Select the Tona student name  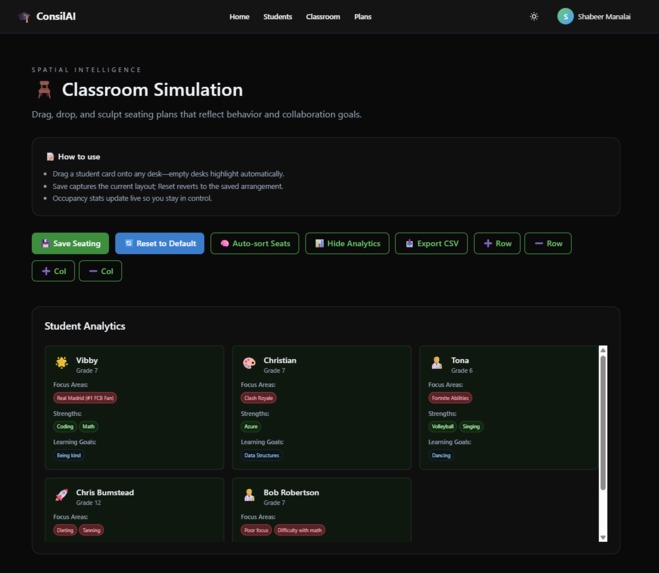460,360
